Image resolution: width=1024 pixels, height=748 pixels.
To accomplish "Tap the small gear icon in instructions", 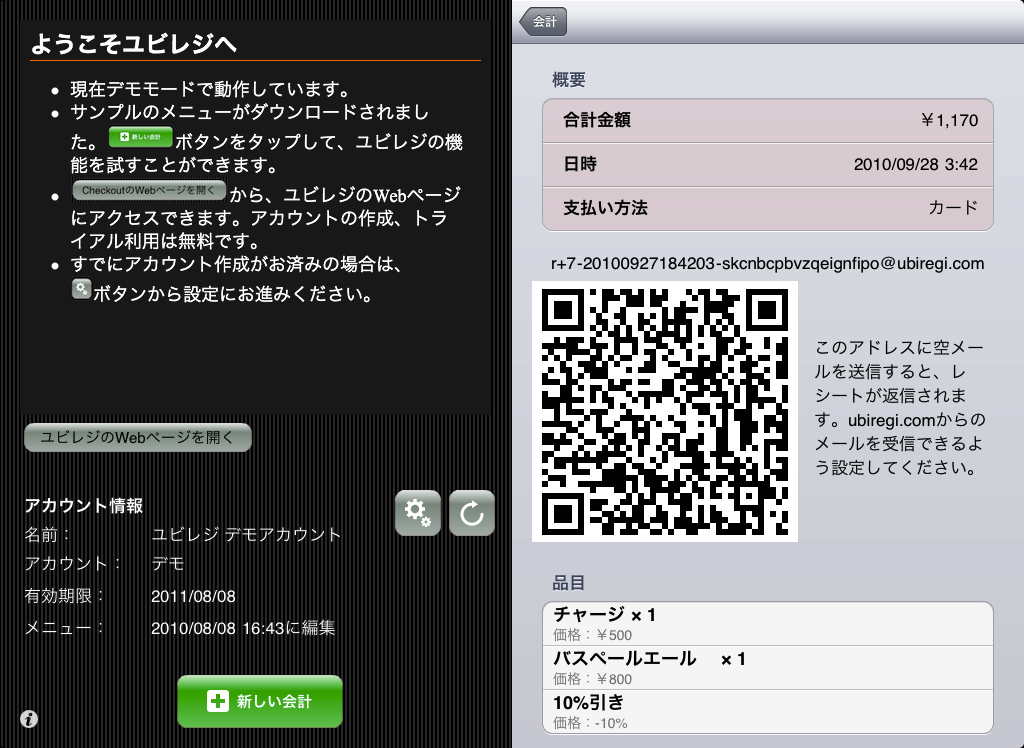I will tap(81, 289).
